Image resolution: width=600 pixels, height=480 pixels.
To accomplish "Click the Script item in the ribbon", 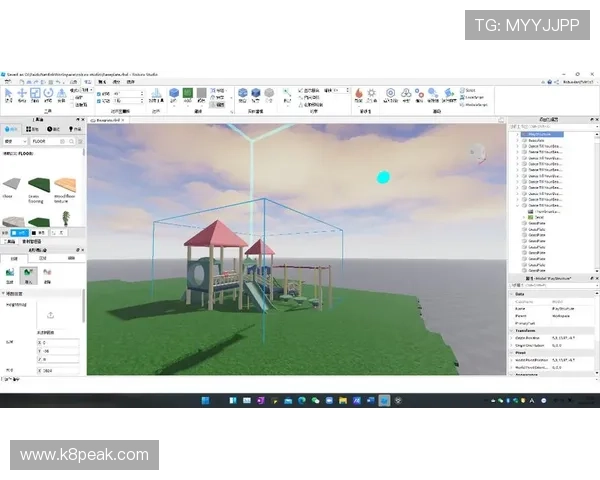I will [x=477, y=90].
